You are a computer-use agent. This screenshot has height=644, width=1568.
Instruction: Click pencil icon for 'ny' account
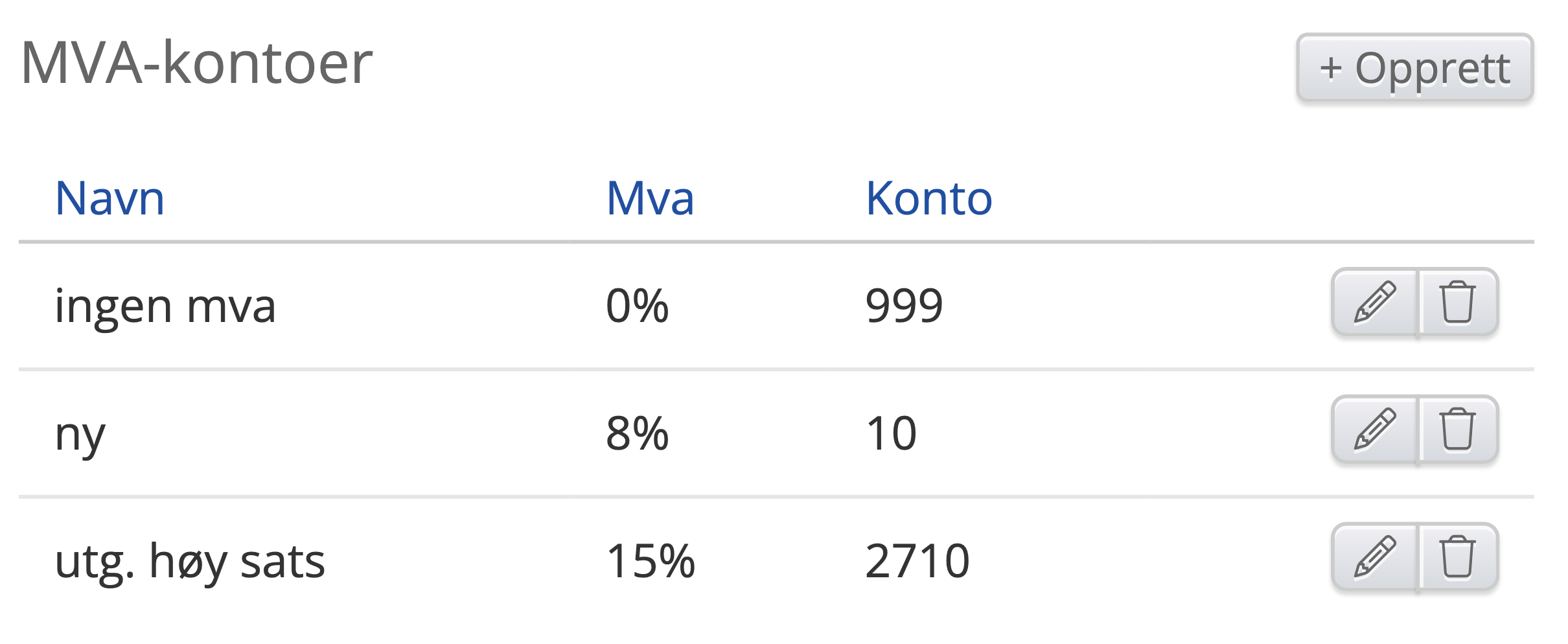pyautogui.click(x=1375, y=430)
